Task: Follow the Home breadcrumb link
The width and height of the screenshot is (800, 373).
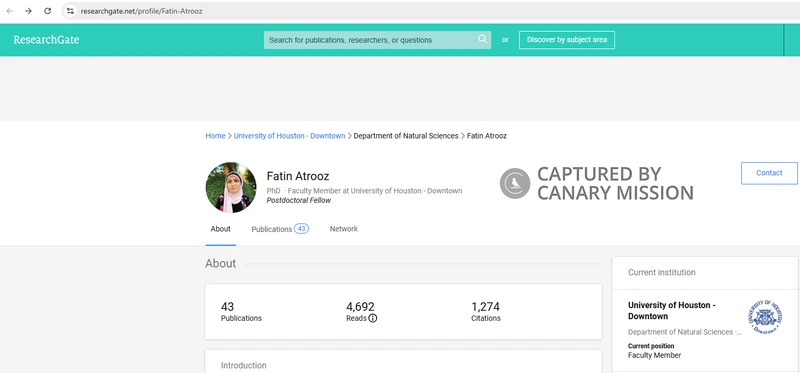Action: click(215, 136)
